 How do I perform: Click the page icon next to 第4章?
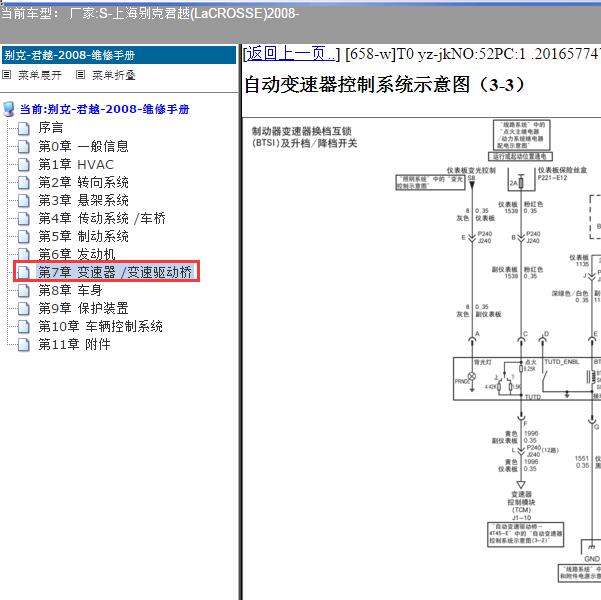[x=24, y=219]
